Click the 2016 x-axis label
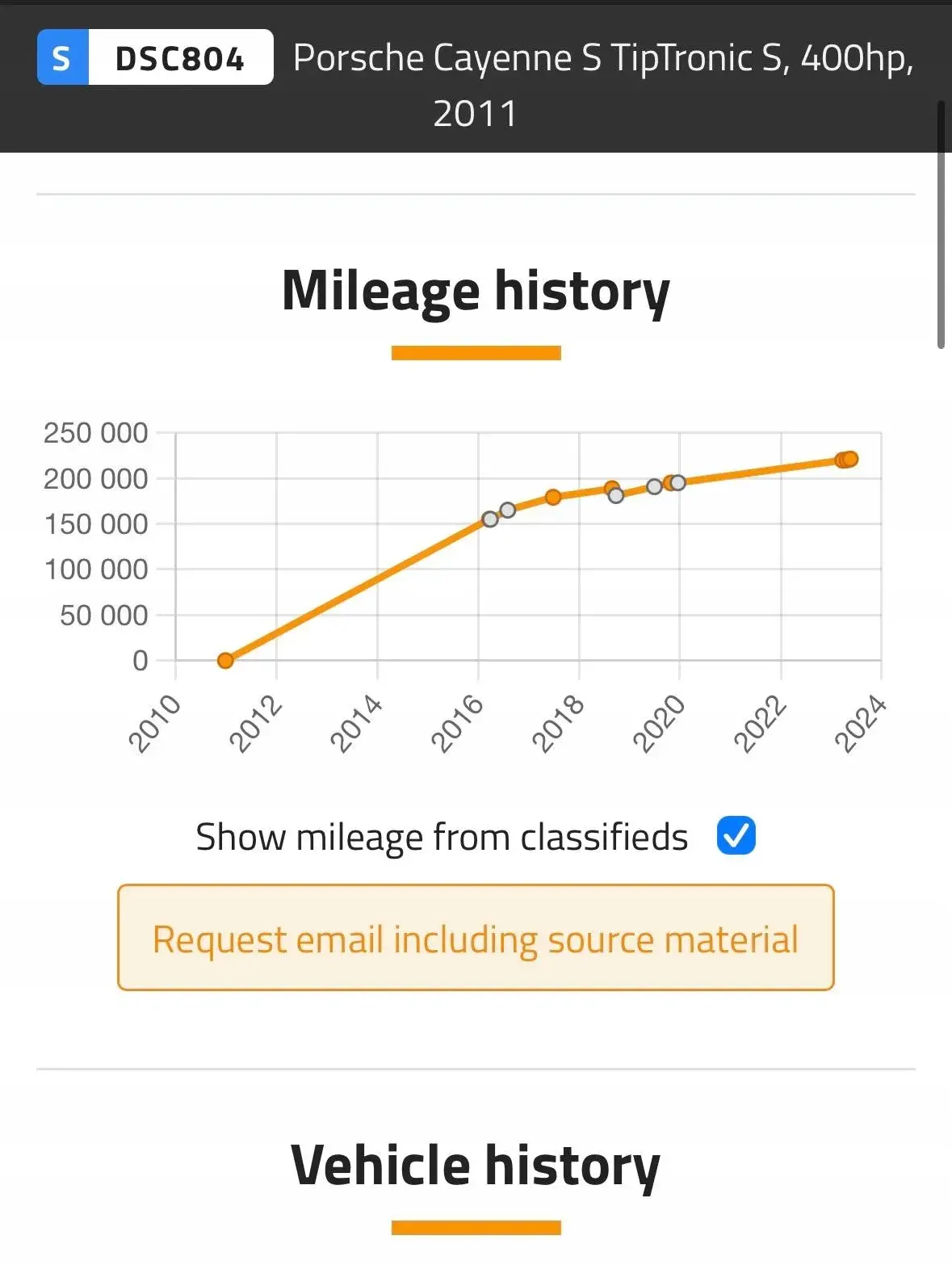Image resolution: width=952 pixels, height=1265 pixels. tap(457, 724)
